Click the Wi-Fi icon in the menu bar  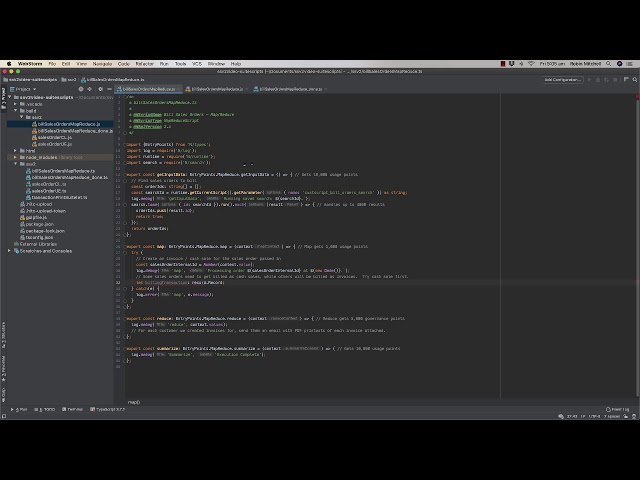pyautogui.click(x=531, y=64)
